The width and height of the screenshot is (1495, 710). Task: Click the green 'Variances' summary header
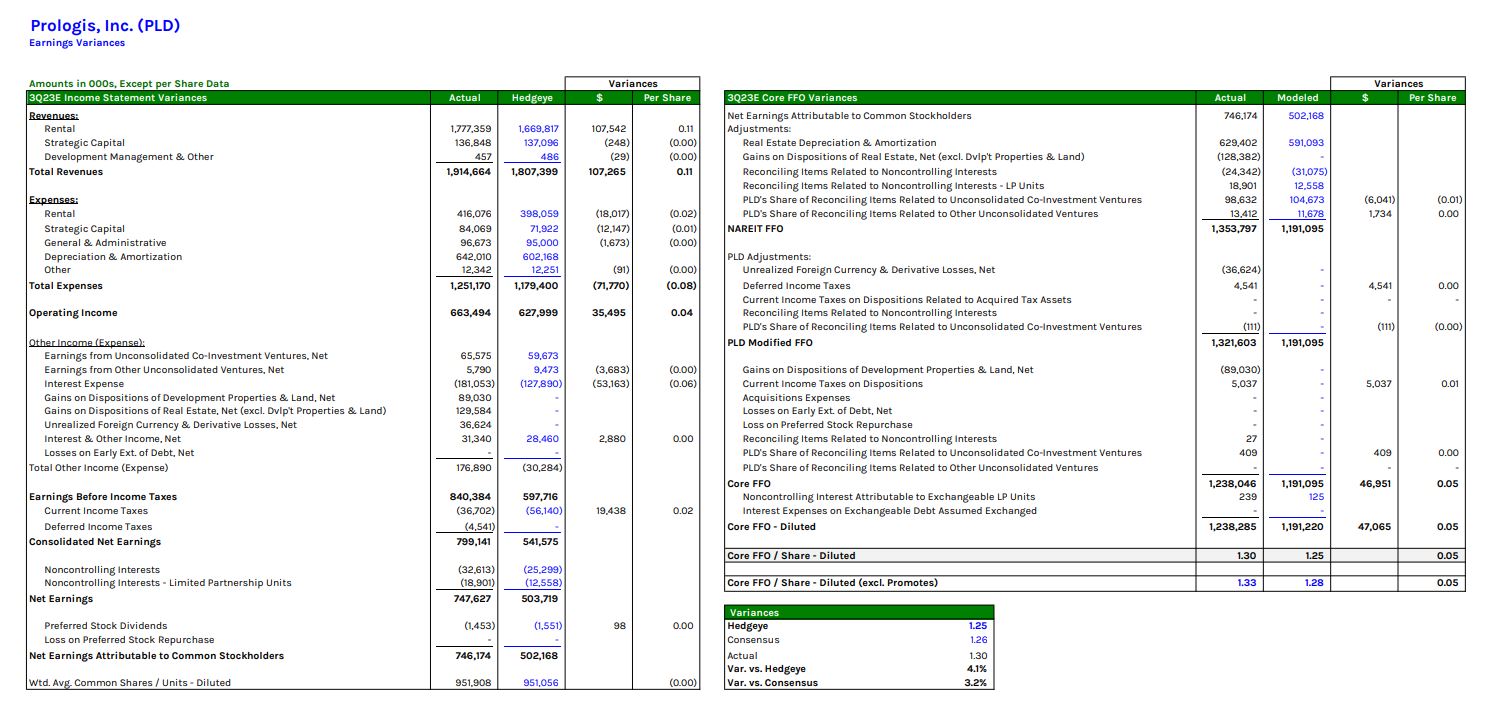coord(860,612)
